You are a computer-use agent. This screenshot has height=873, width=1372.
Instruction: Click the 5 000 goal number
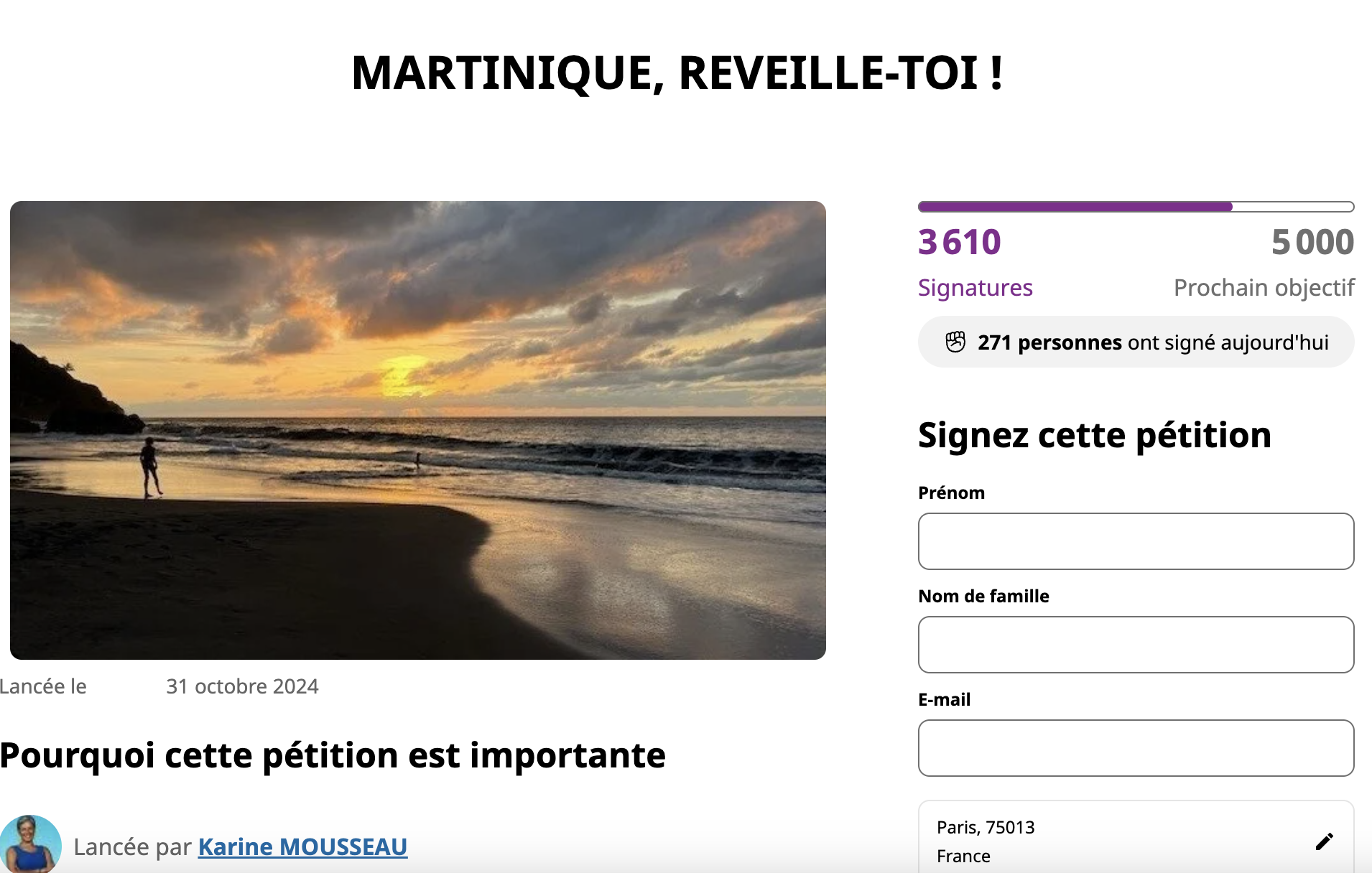tap(1312, 242)
